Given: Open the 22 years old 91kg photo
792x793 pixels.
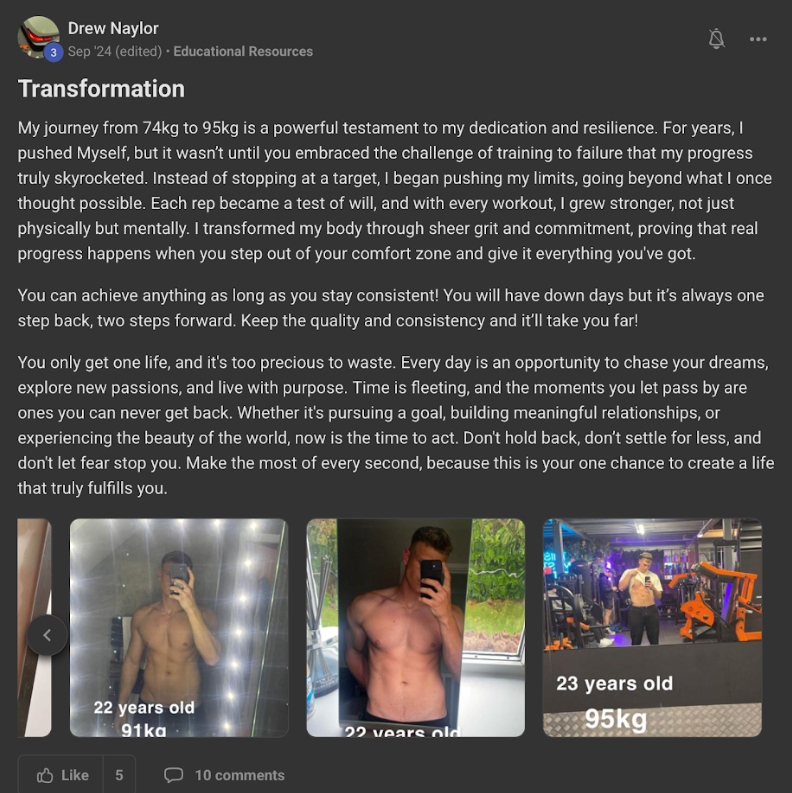Looking at the screenshot, I should (x=179, y=628).
